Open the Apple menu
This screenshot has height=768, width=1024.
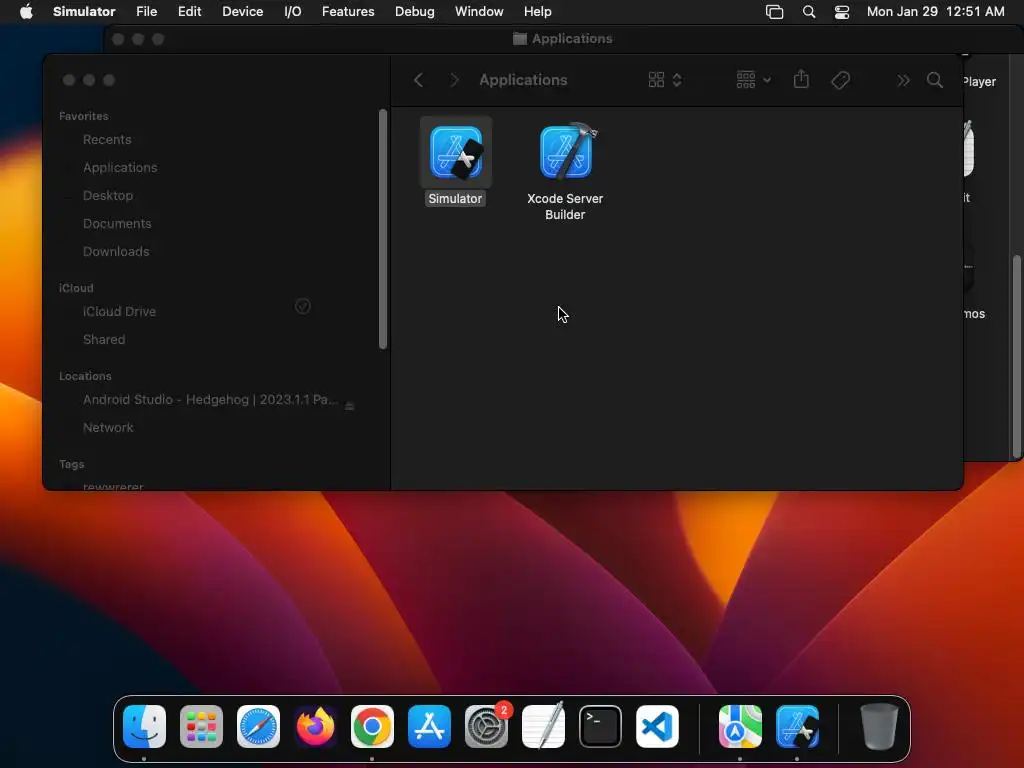pos(26,12)
